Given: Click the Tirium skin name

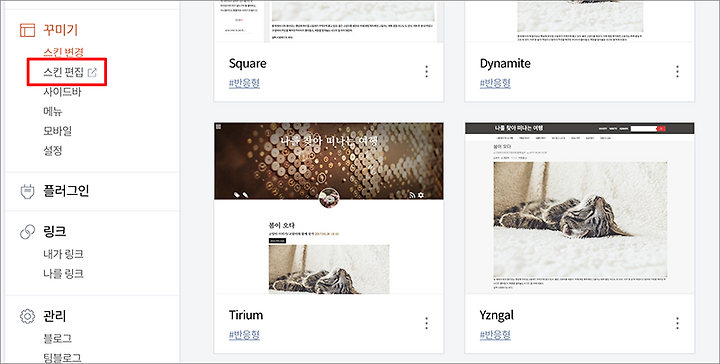Looking at the screenshot, I should click(246, 315).
